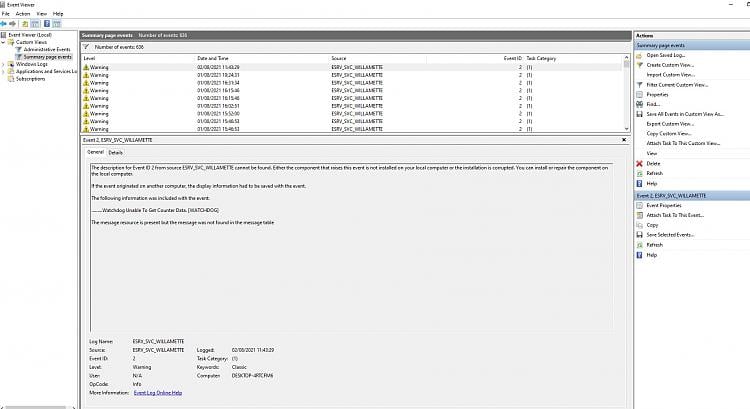Click the event list scrollbar down arrow
Viewport: 750px width, 409px height.
[x=627, y=129]
